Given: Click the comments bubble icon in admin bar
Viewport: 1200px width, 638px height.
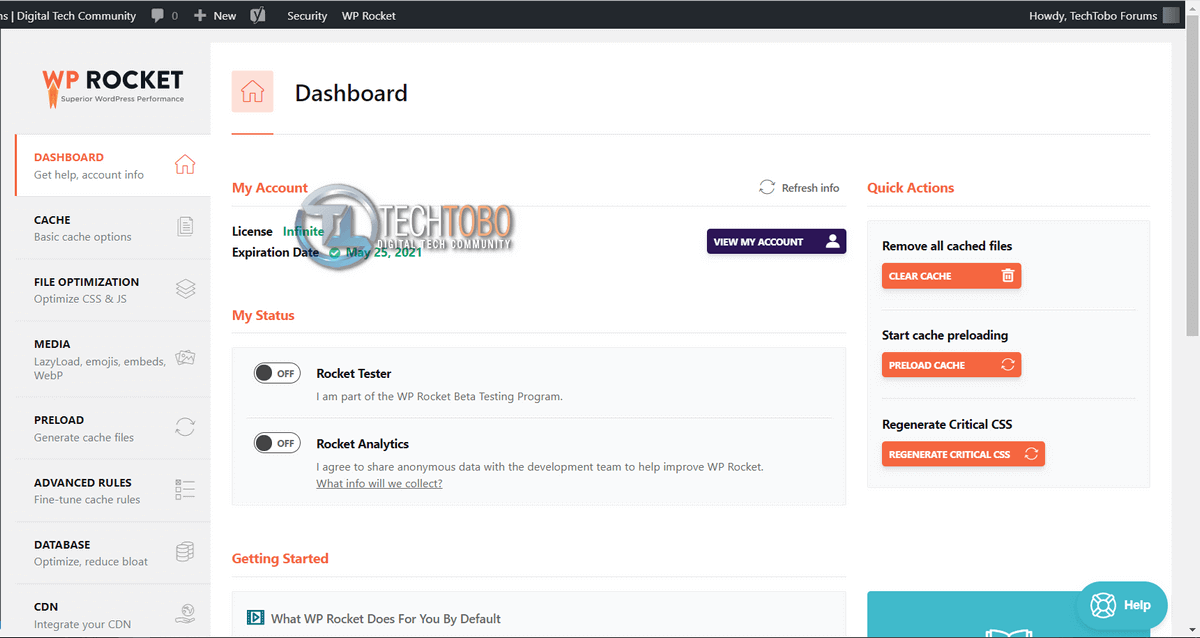Looking at the screenshot, I should coord(158,15).
